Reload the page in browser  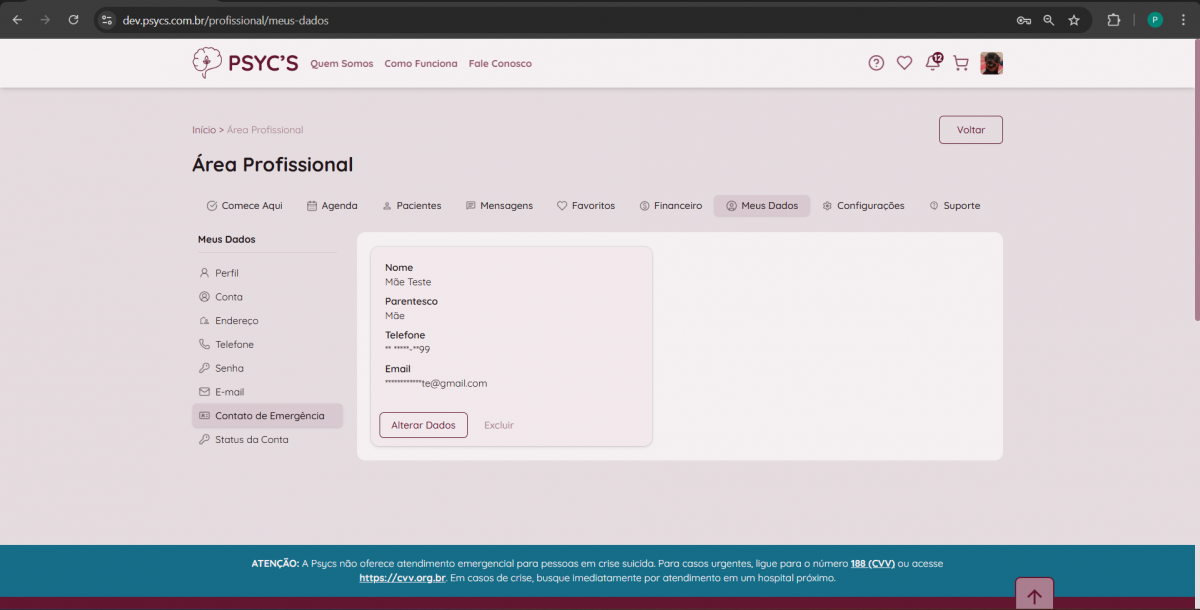(73, 20)
